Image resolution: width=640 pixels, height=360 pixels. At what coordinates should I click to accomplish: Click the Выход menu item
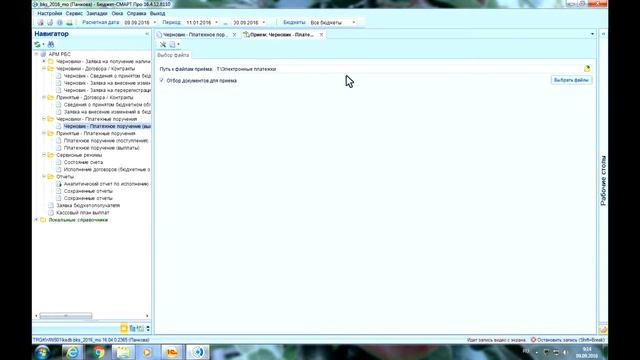click(x=157, y=13)
